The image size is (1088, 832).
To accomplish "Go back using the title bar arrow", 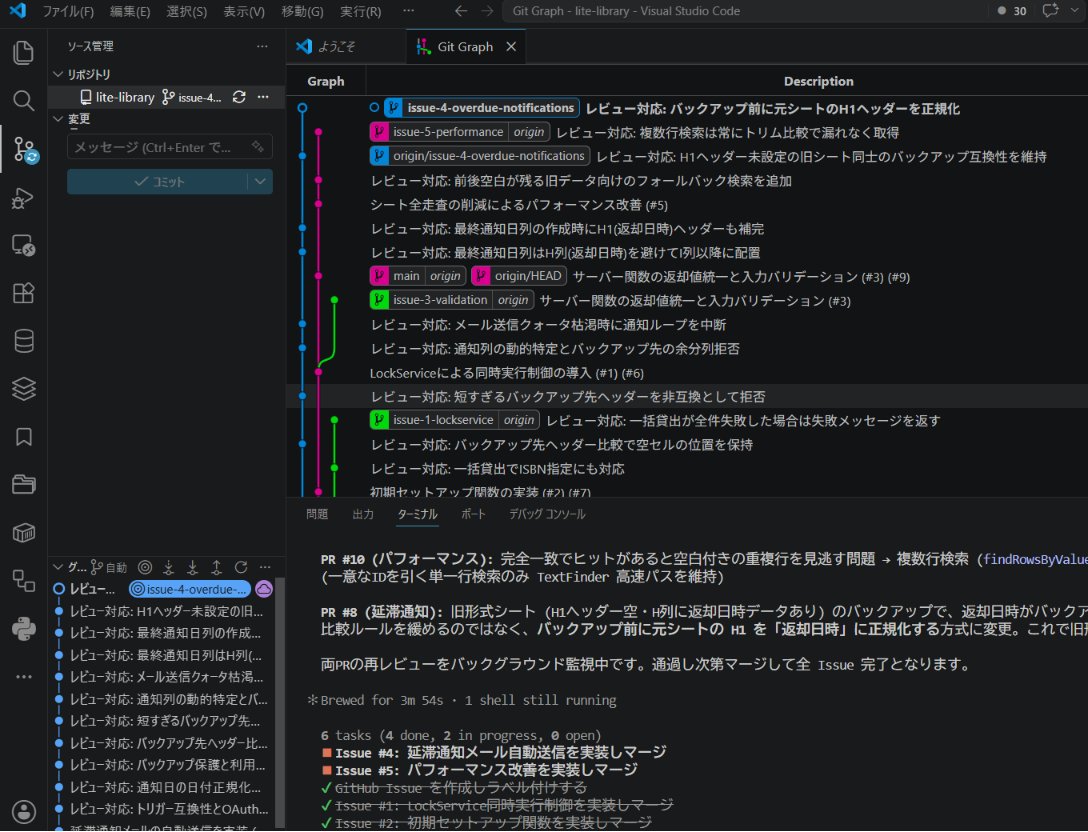I will [x=461, y=11].
